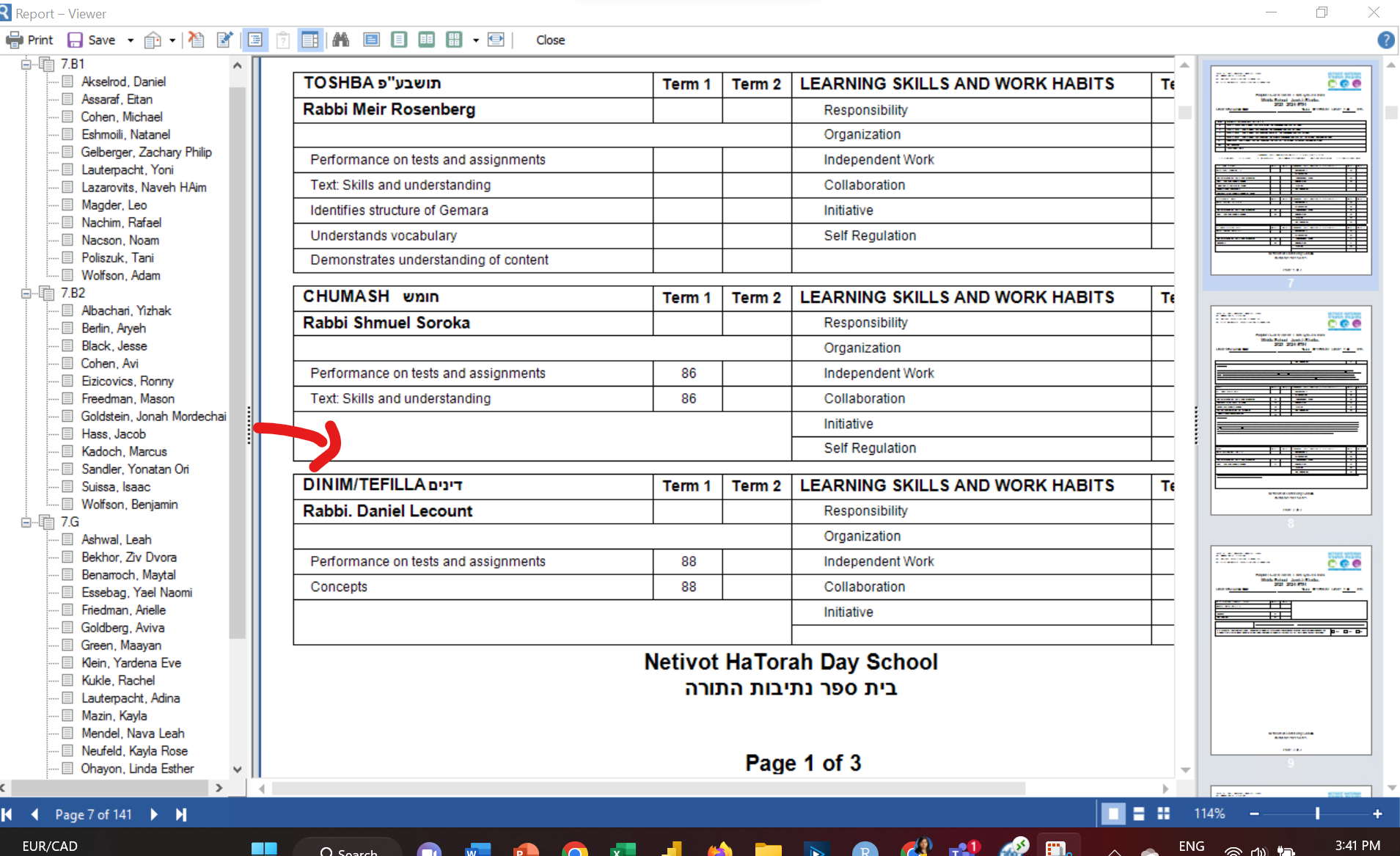The height and width of the screenshot is (856, 1400).
Task: Click the page width fit icon
Action: click(496, 40)
